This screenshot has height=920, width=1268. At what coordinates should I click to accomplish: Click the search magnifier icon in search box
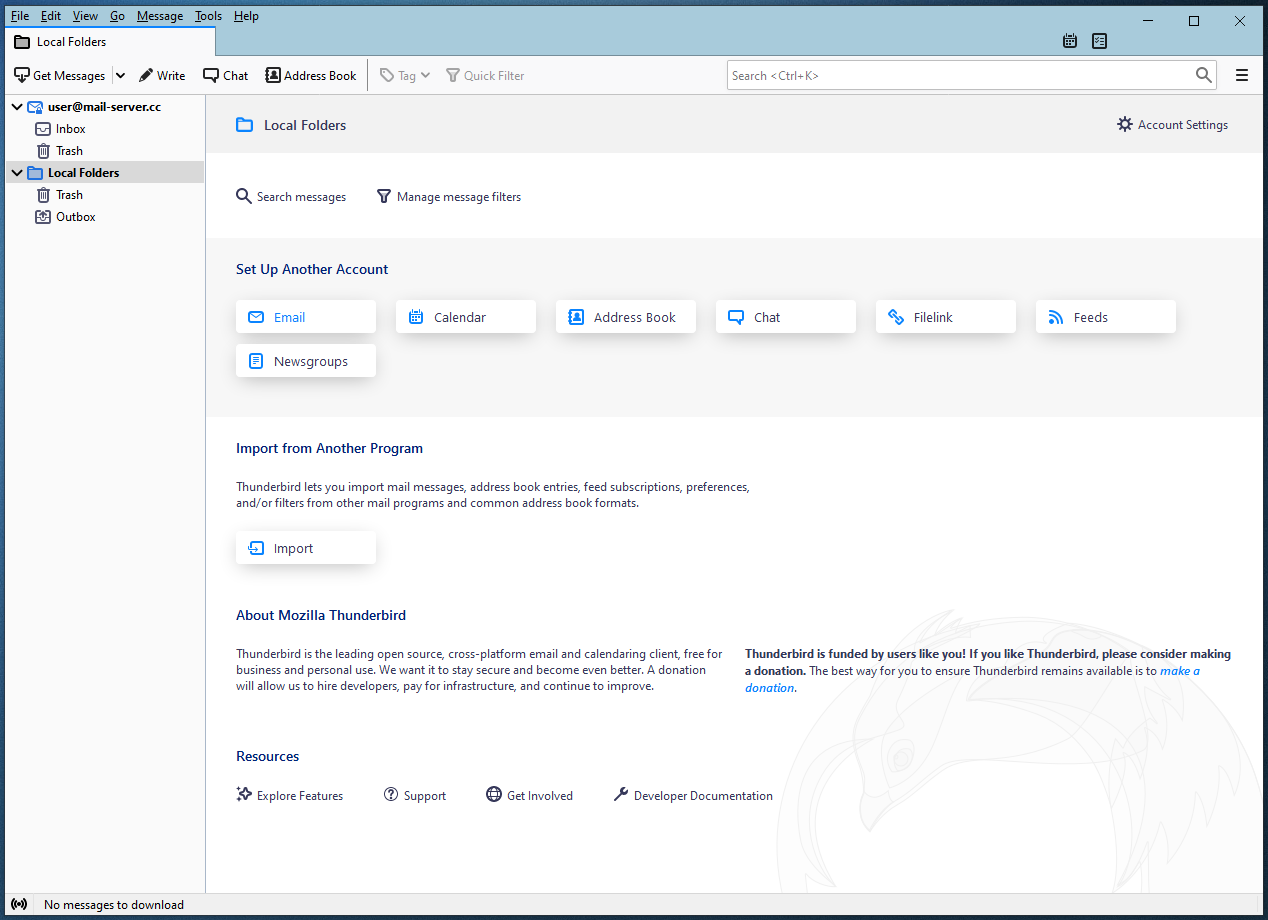(1203, 75)
